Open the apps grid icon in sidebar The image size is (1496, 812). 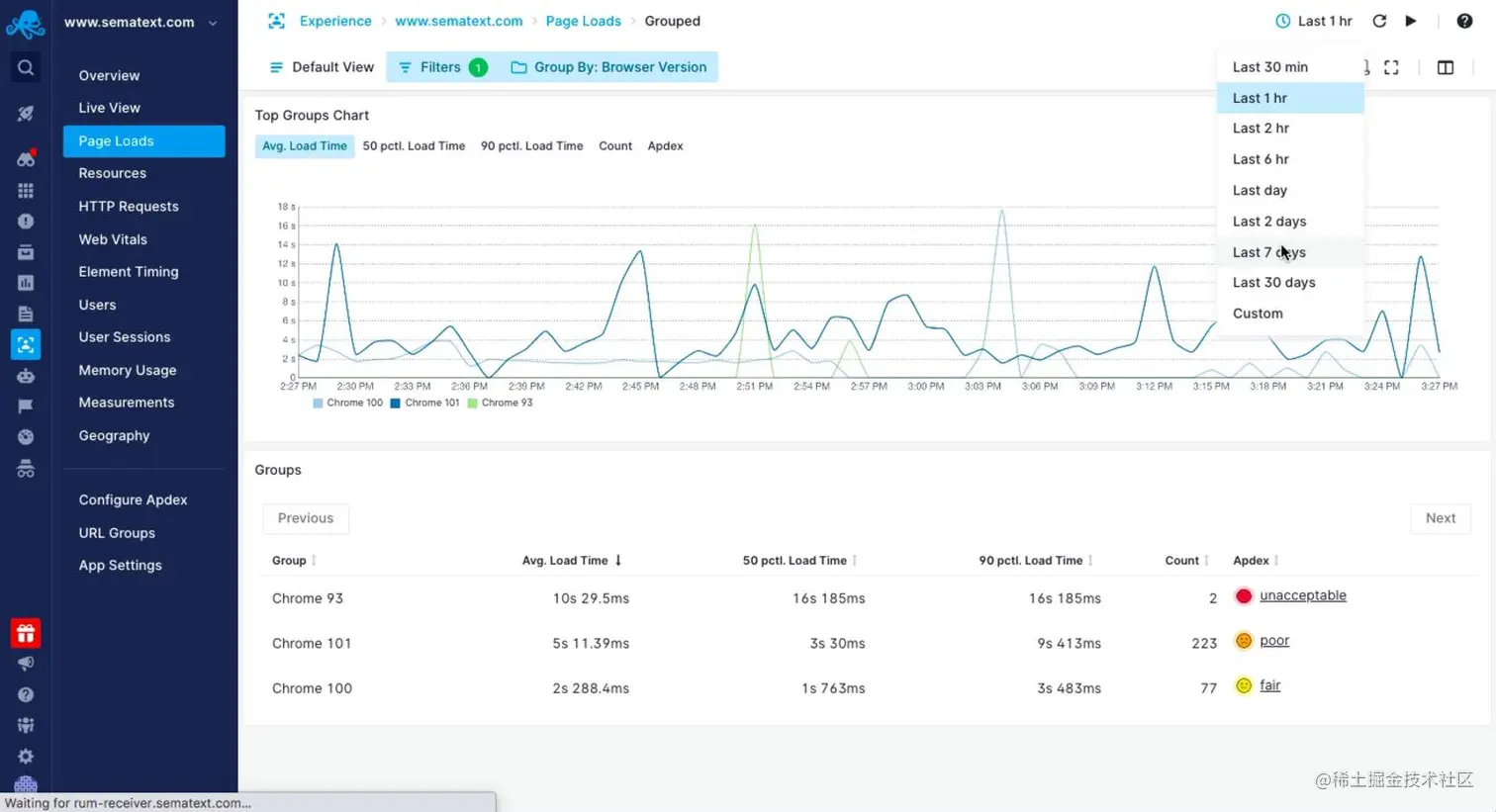[26, 190]
